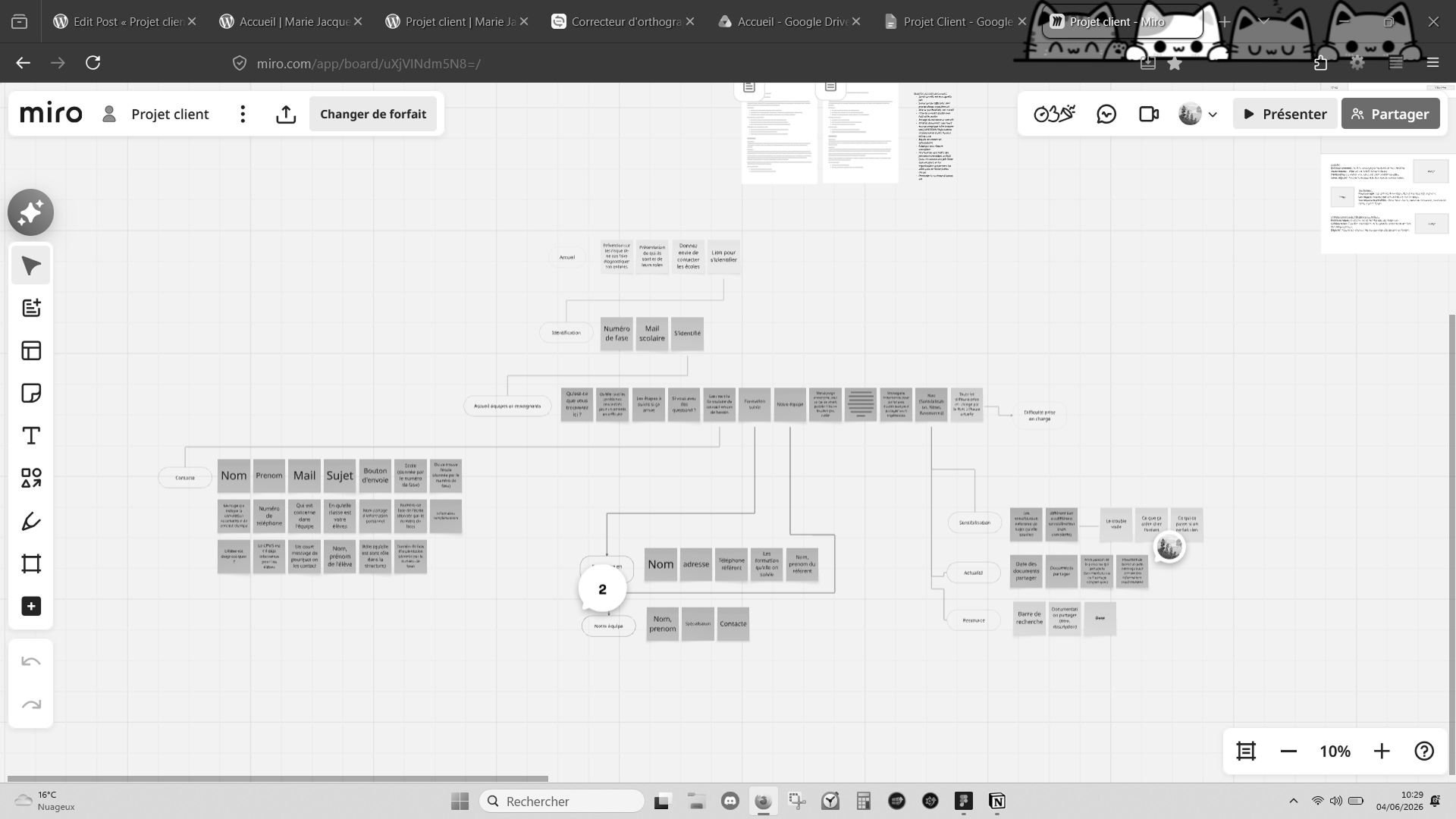The image size is (1456, 819).
Task: Select the Sujet sticky note
Action: (340, 475)
